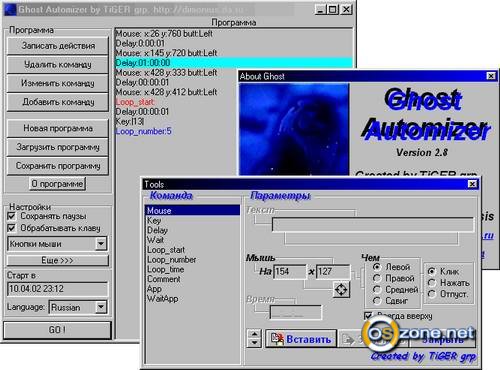500x370 pixels.
Task: Click Добавить команду button
Action: [58, 102]
